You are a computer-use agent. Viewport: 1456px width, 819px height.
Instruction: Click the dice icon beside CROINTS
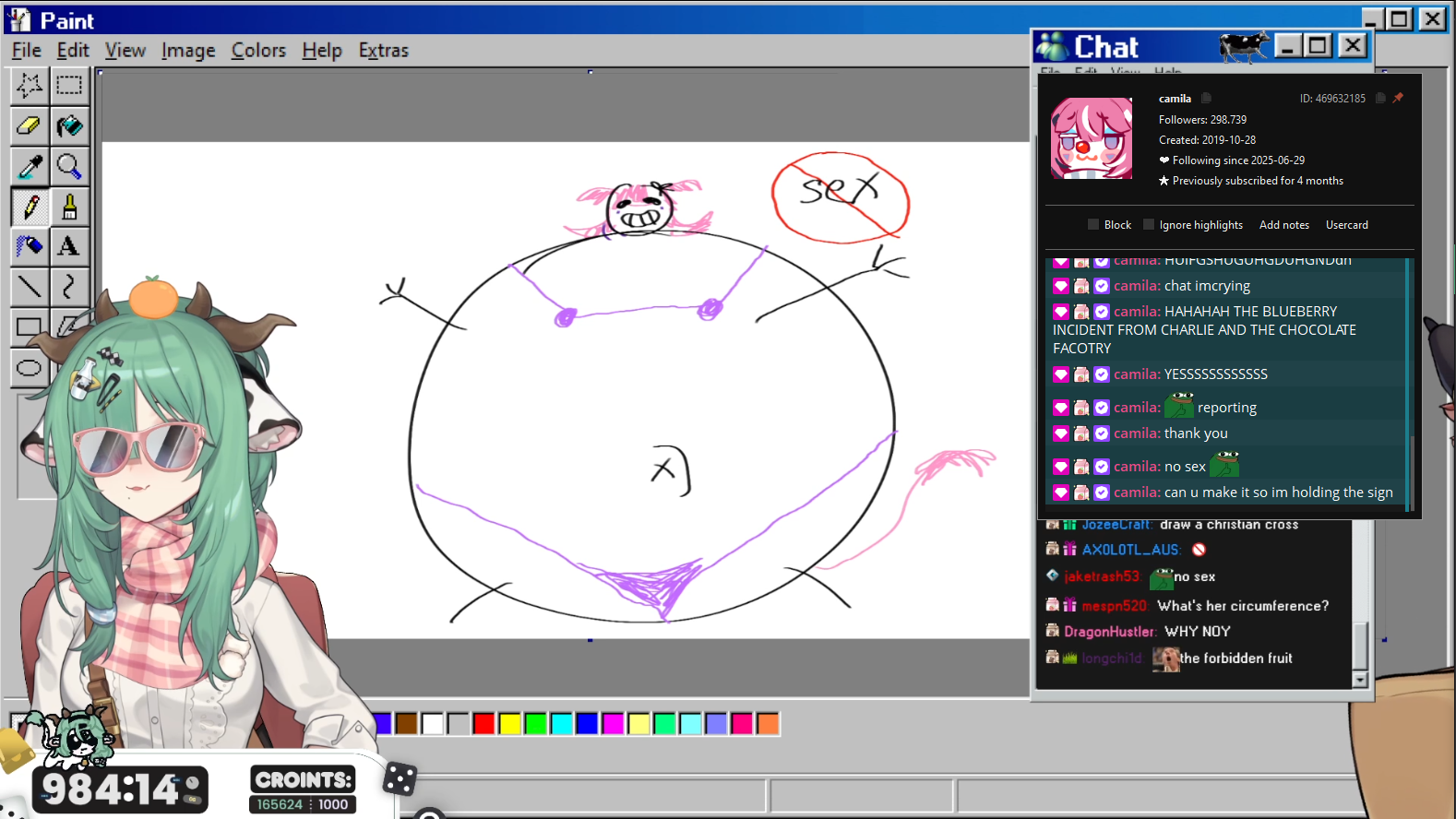400,779
